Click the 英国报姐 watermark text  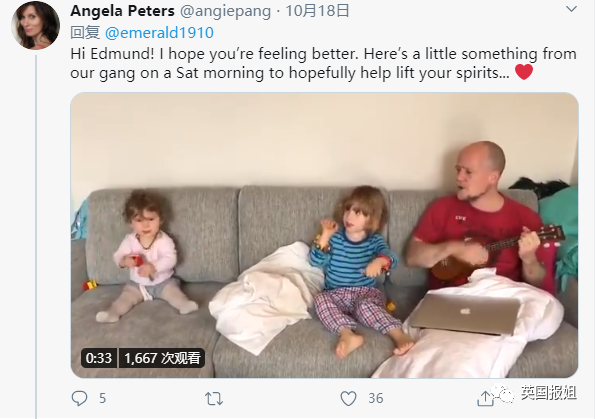[549, 393]
